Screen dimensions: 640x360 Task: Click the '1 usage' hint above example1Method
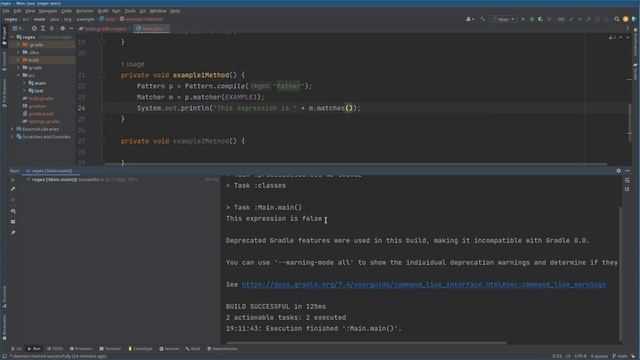tap(132, 64)
